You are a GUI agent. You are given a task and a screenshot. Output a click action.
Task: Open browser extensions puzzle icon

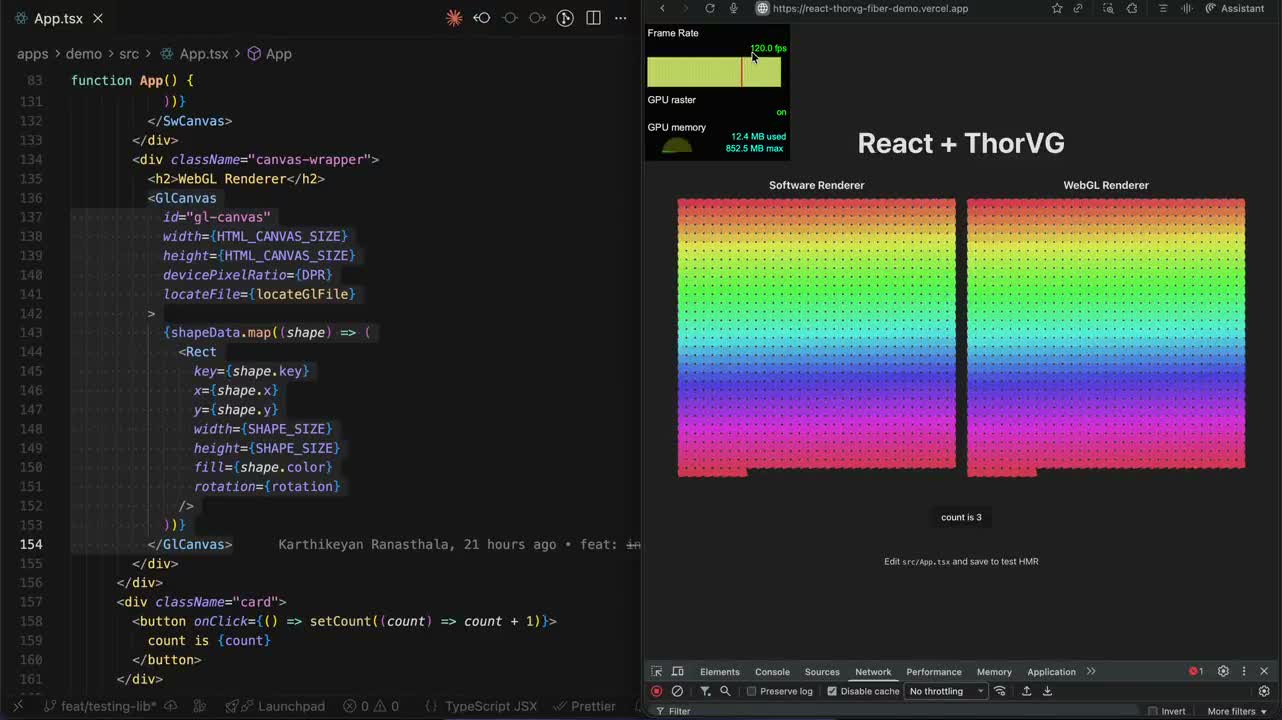tap(1132, 8)
